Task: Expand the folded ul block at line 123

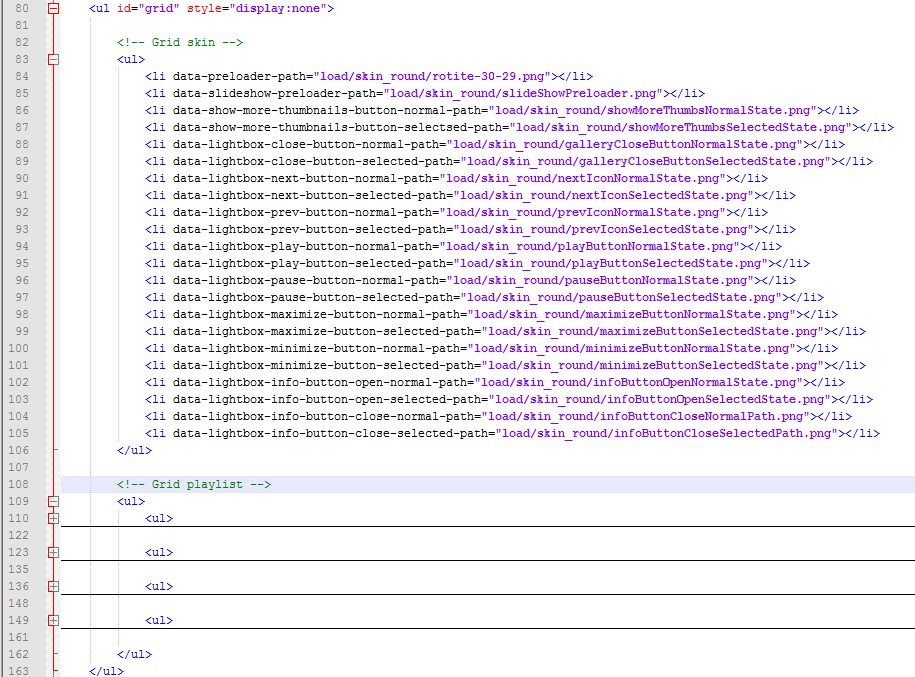Action: 54,552
